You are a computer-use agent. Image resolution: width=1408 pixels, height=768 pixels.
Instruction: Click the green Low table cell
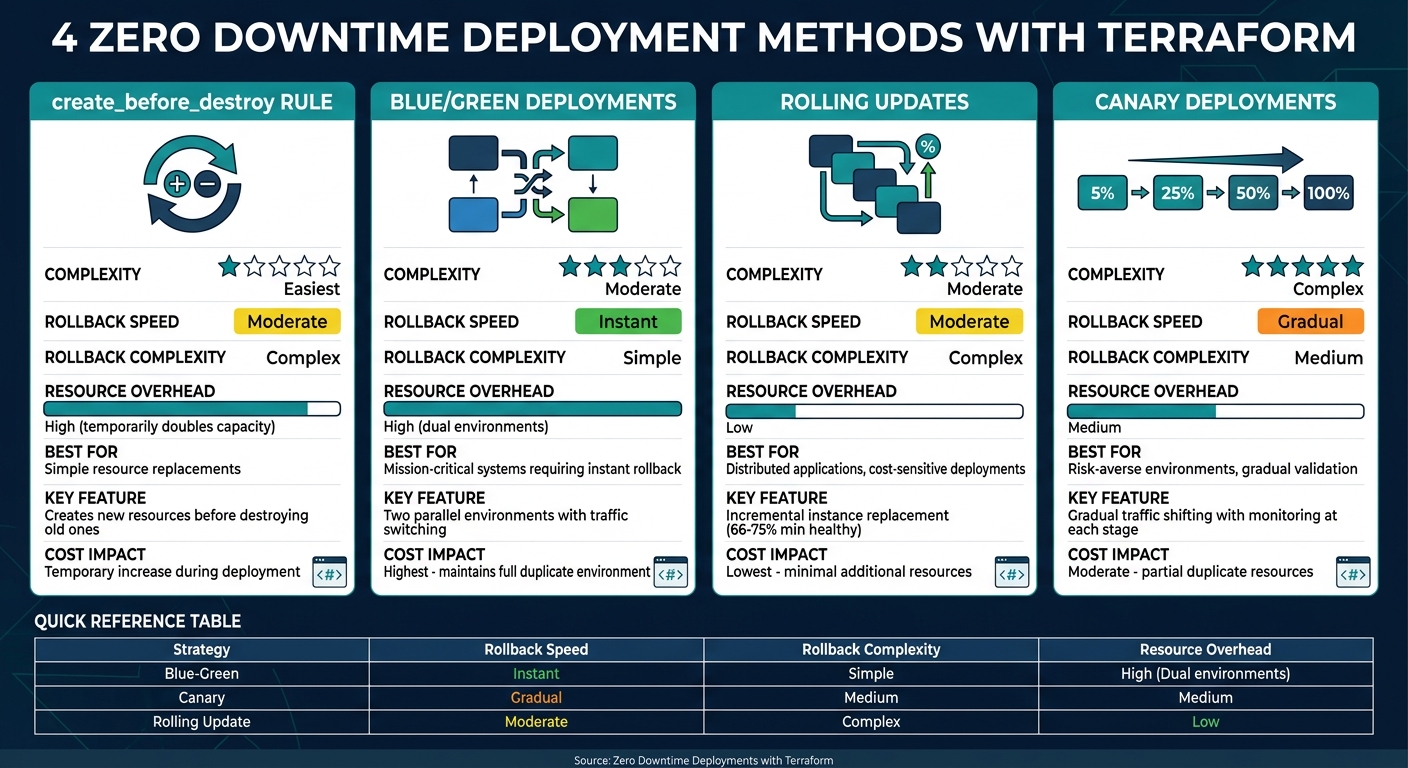coord(1206,722)
